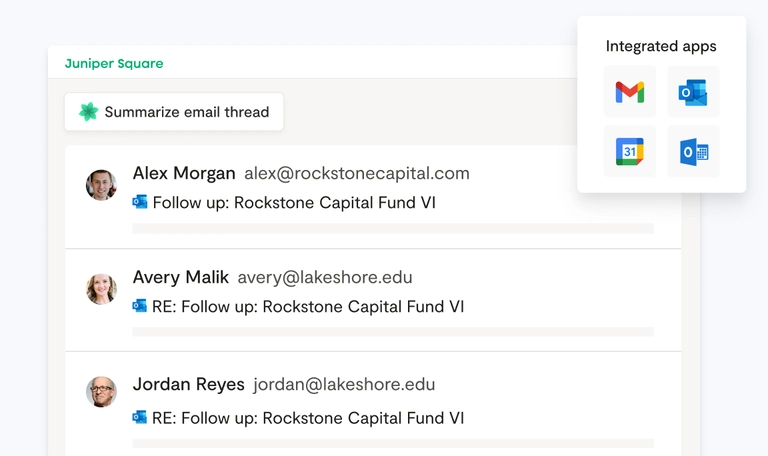
Task: Click Outlook icon beside Avery Malik's subject
Action: coord(140,306)
